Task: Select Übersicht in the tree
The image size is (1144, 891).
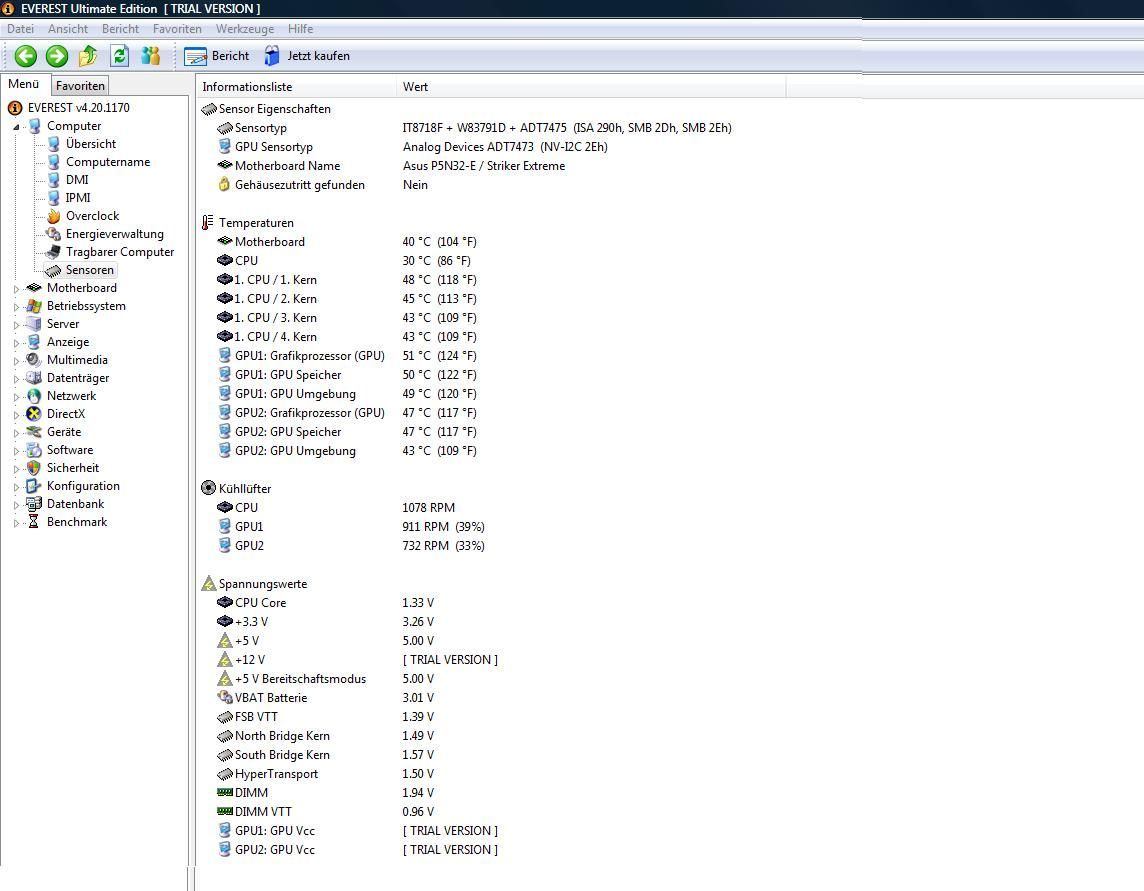Action: tap(90, 144)
